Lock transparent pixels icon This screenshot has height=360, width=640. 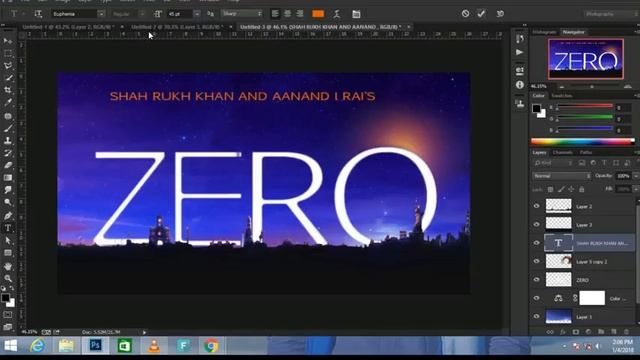tap(550, 189)
